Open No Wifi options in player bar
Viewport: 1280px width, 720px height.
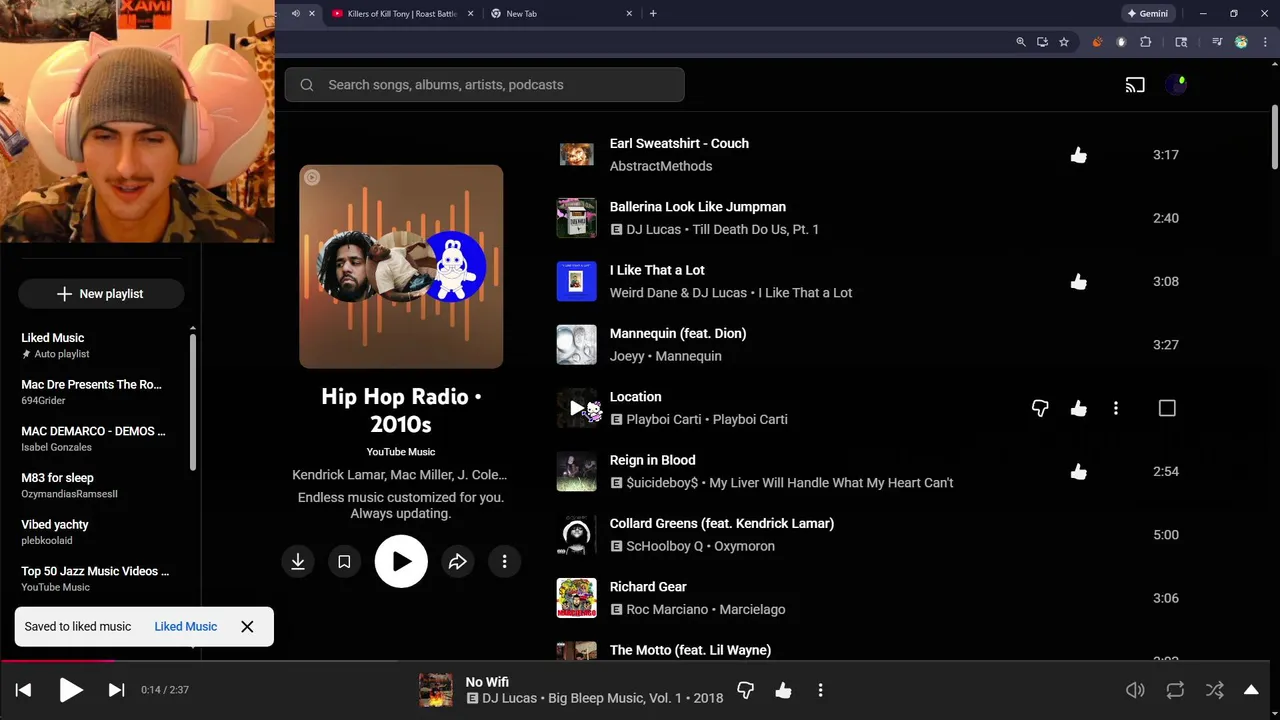(820, 690)
